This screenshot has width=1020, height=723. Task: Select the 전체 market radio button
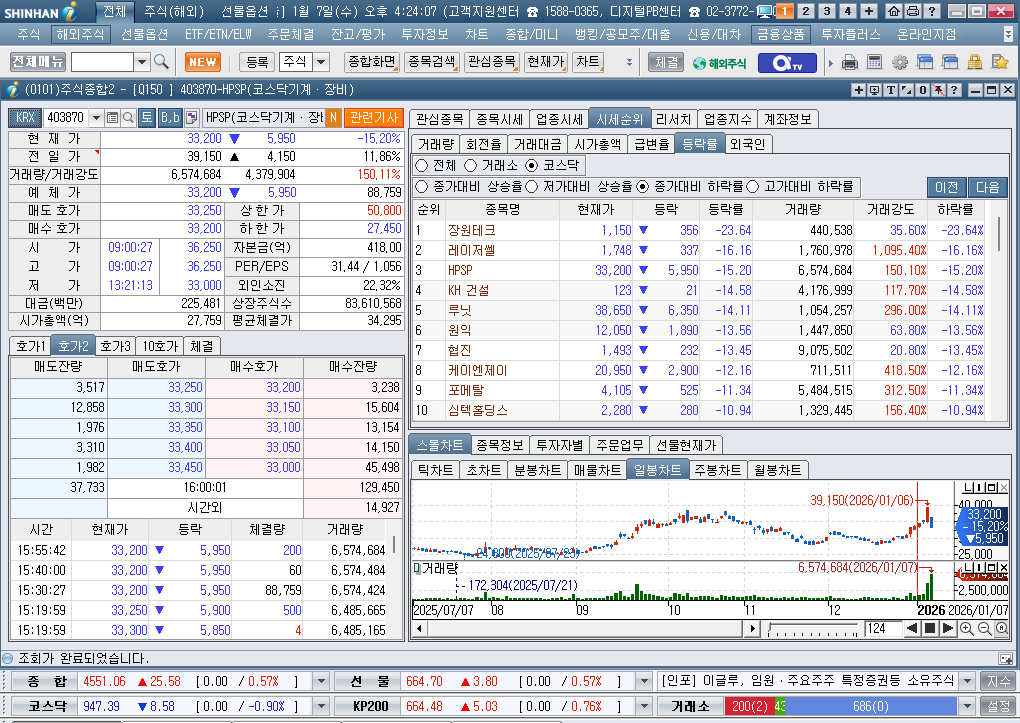pyautogui.click(x=422, y=165)
